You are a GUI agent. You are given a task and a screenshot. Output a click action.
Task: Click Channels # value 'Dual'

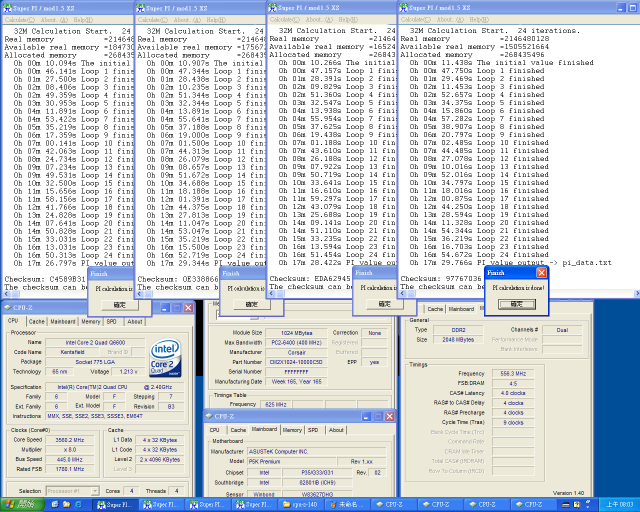[x=562, y=330]
